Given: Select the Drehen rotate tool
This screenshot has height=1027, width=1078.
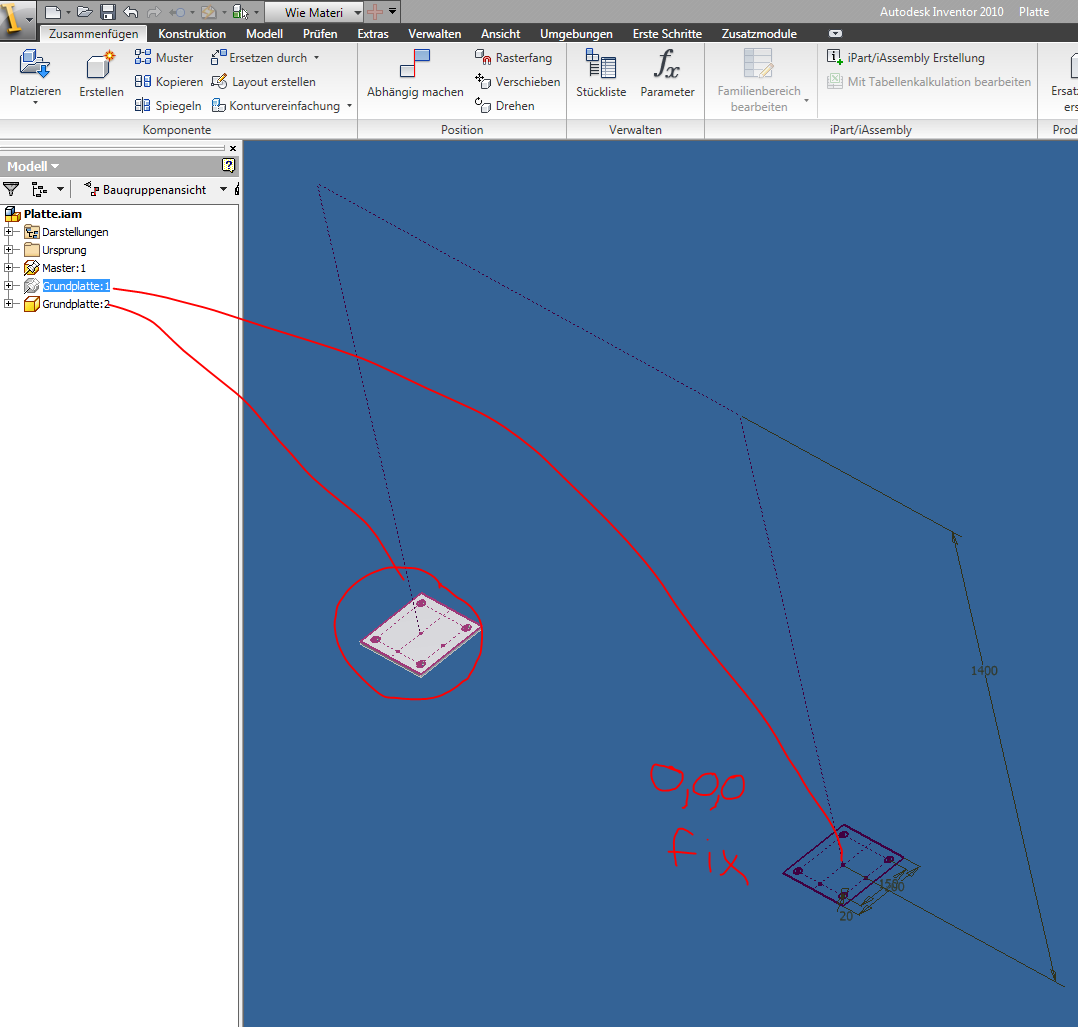Looking at the screenshot, I should tap(505, 105).
